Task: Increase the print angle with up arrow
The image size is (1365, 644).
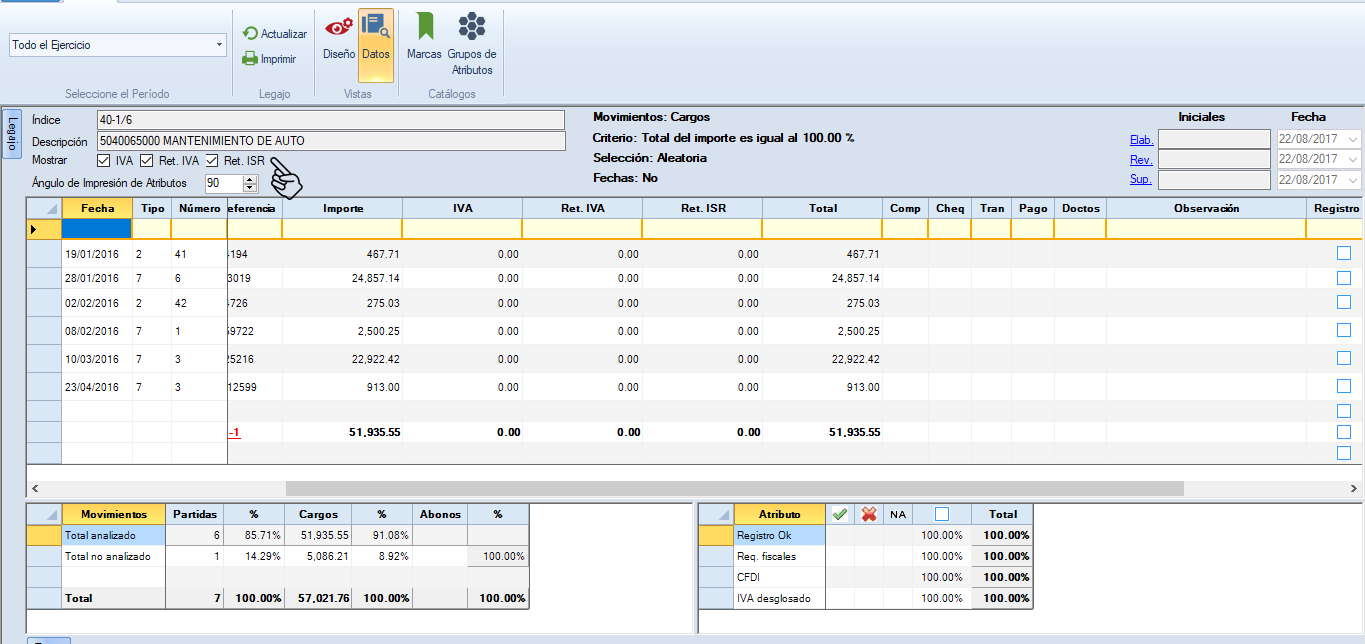Action: [x=250, y=179]
